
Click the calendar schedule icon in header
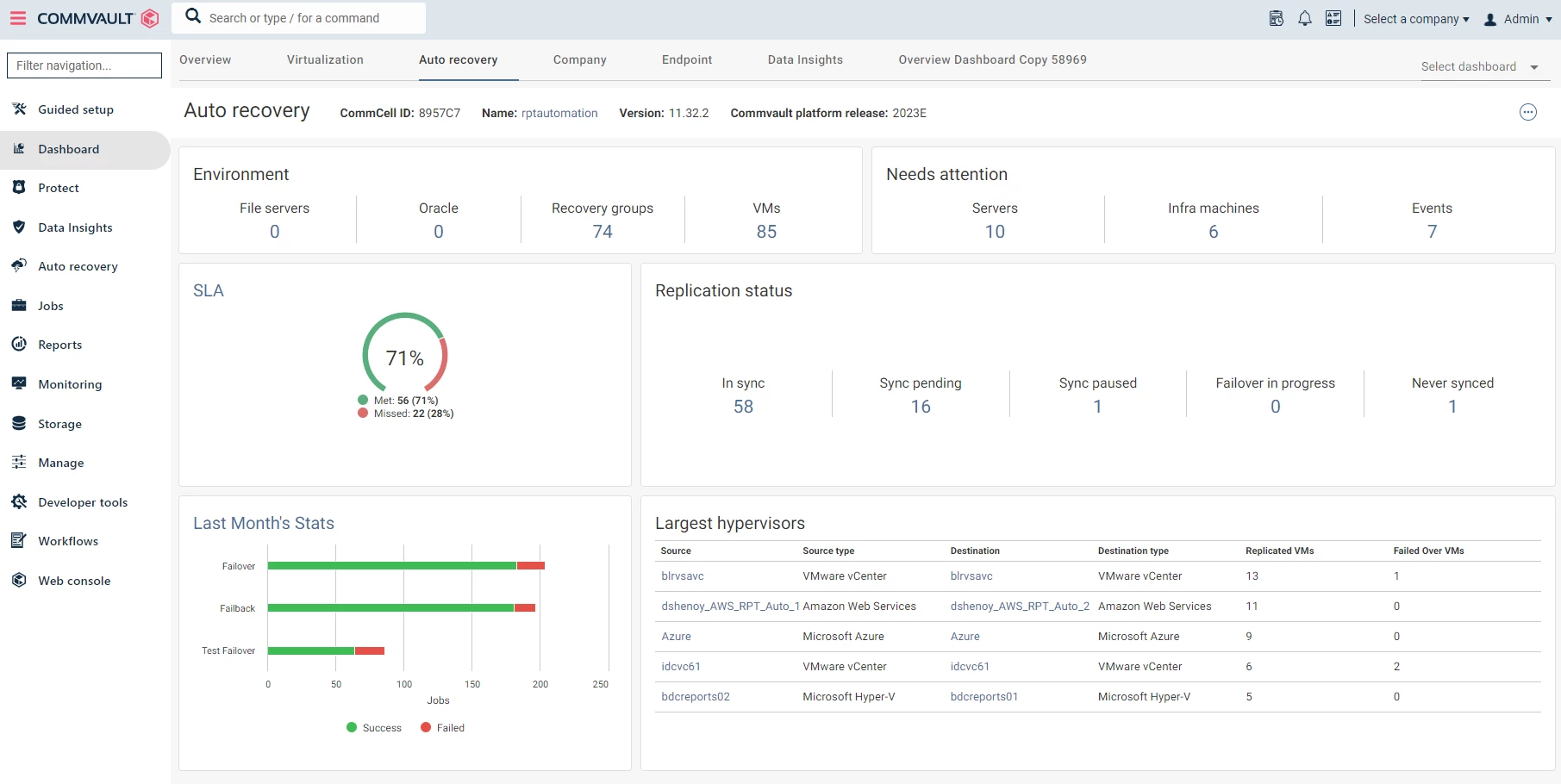[x=1277, y=19]
